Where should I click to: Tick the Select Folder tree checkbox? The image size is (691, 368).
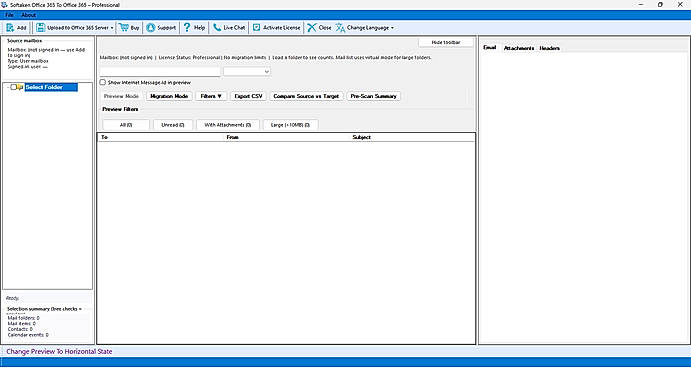click(x=14, y=87)
